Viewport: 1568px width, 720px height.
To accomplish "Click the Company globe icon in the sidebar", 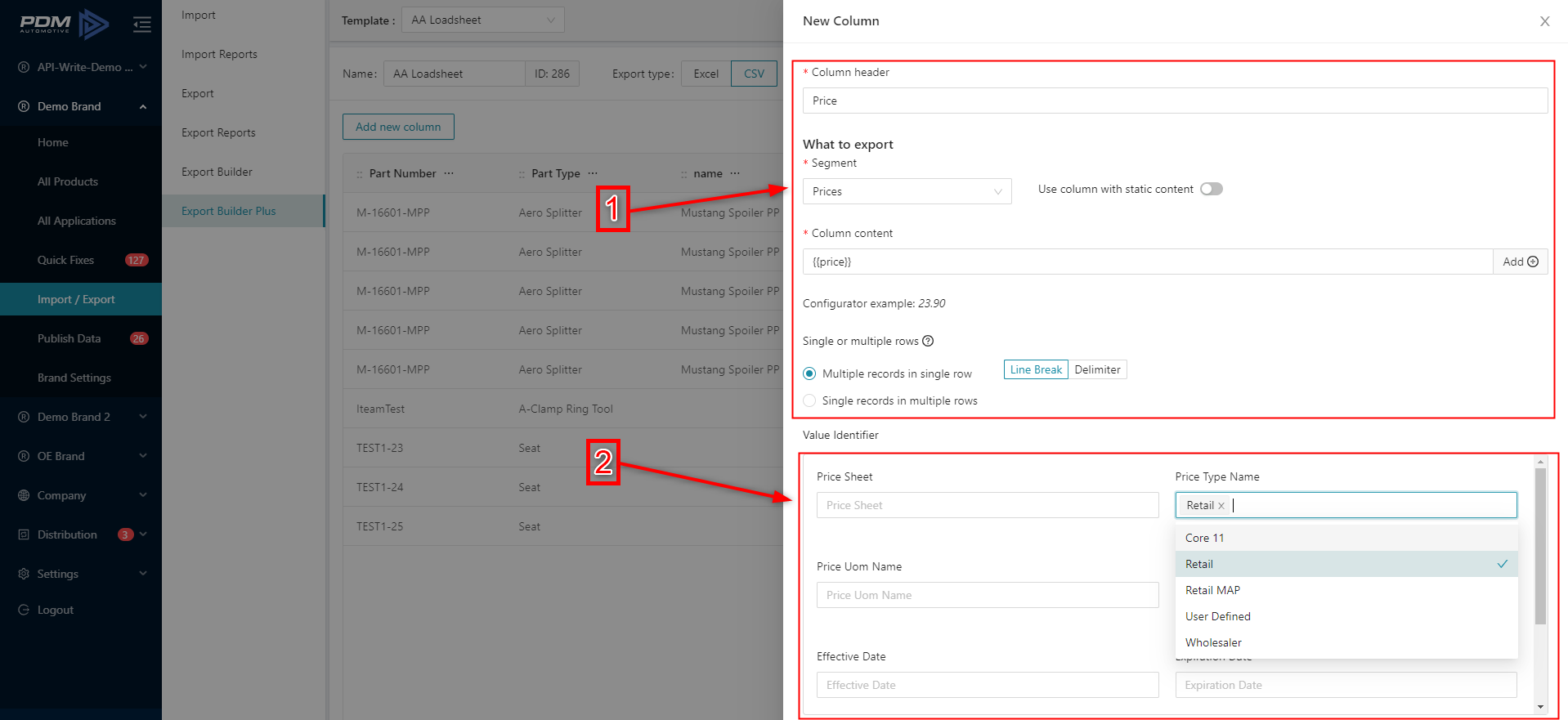I will pos(24,495).
